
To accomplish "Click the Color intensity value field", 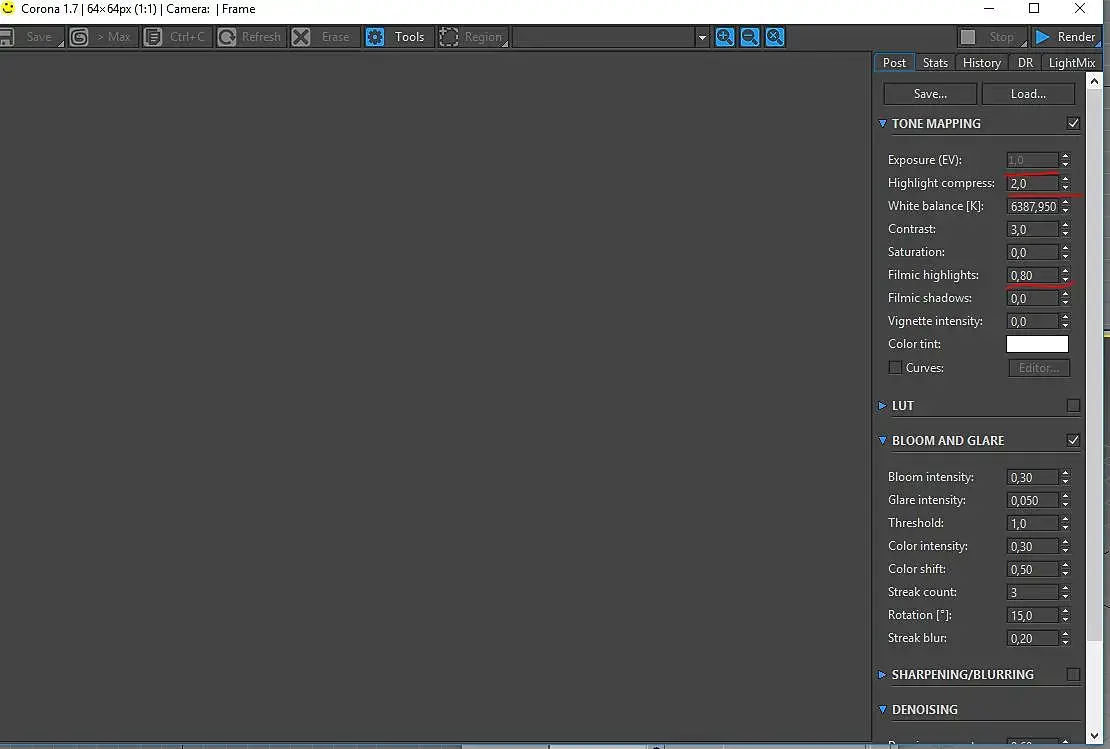I will point(1033,547).
